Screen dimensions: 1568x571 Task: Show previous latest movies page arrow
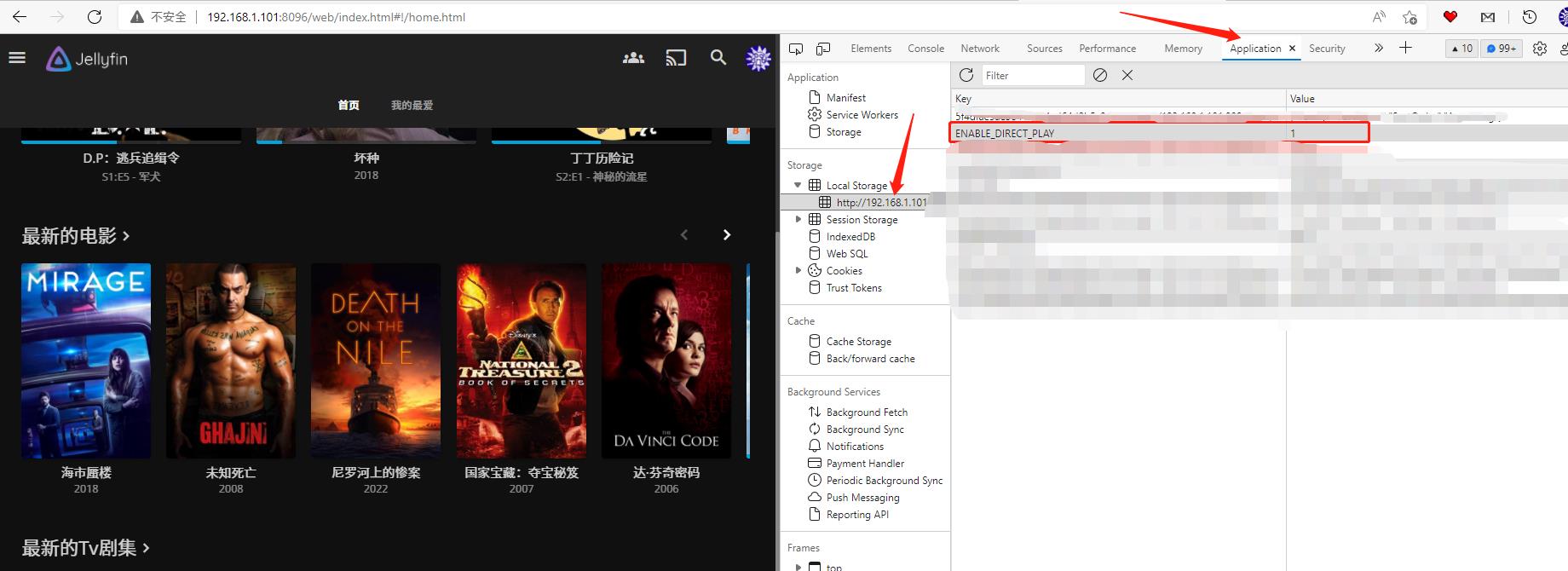click(684, 234)
